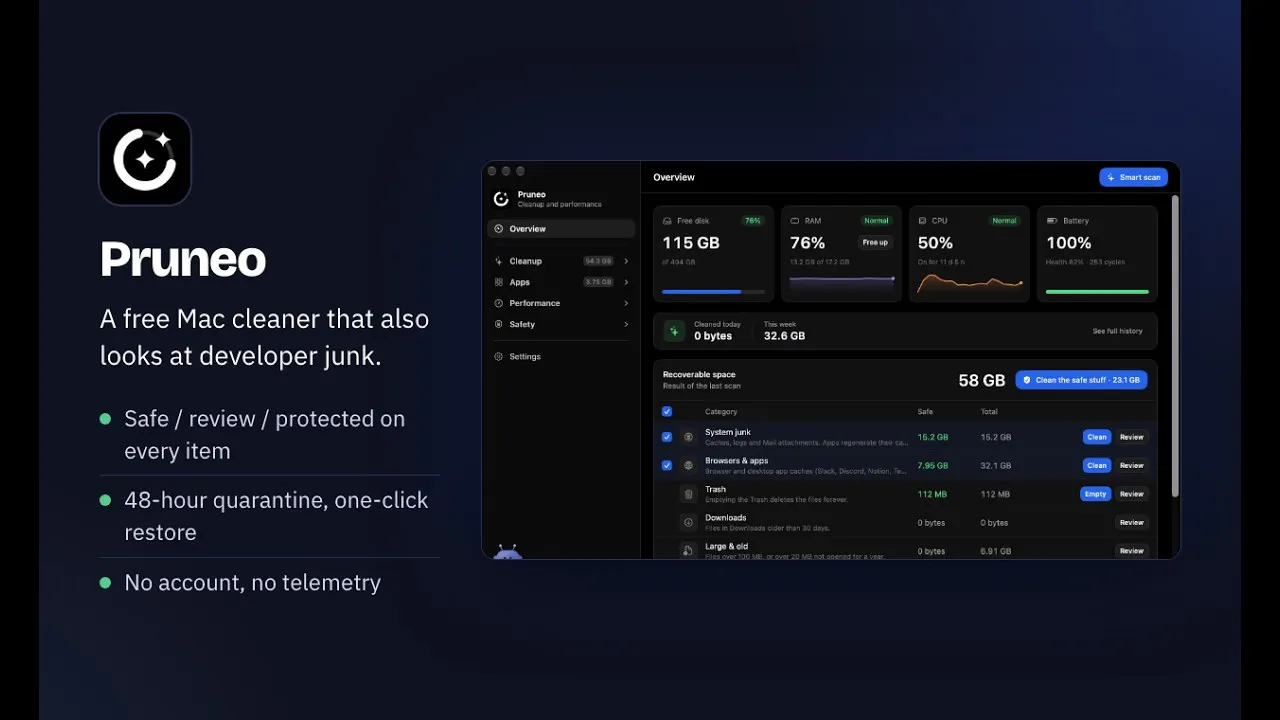Image resolution: width=1280 pixels, height=720 pixels.
Task: Click Review for Browsers & apps
Action: click(x=1132, y=465)
